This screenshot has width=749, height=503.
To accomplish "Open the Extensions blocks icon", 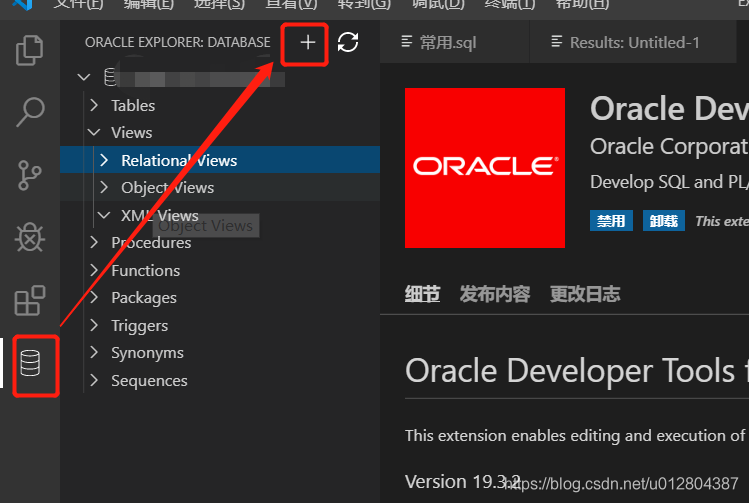I will [30, 300].
